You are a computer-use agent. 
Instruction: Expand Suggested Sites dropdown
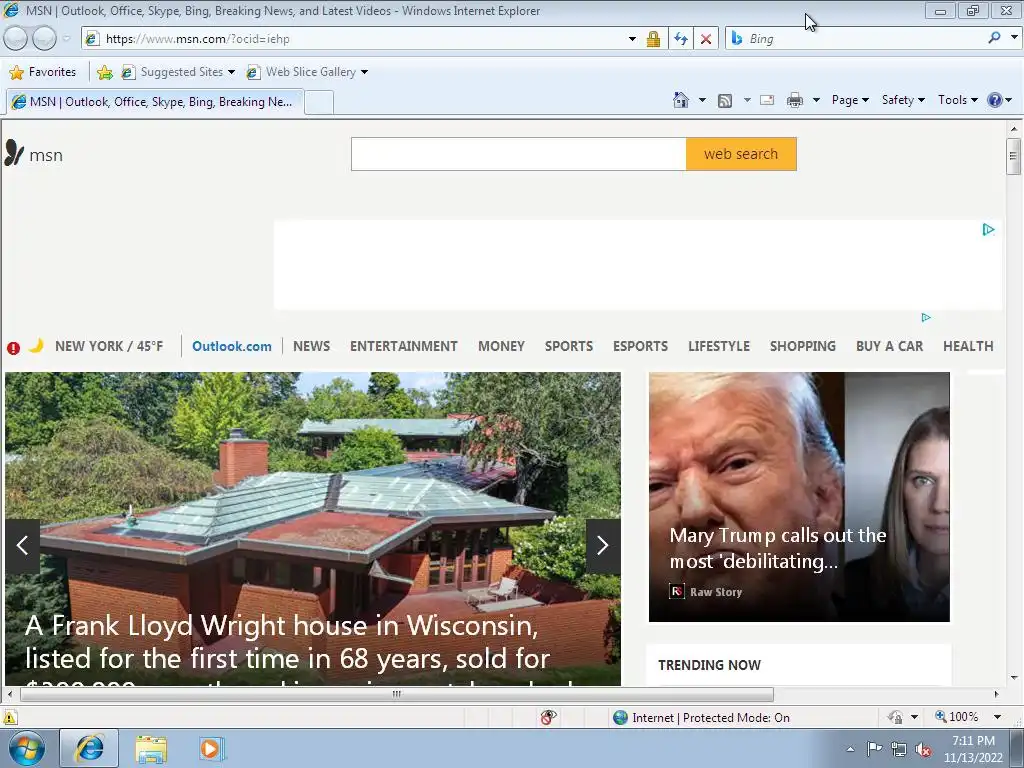[x=231, y=72]
